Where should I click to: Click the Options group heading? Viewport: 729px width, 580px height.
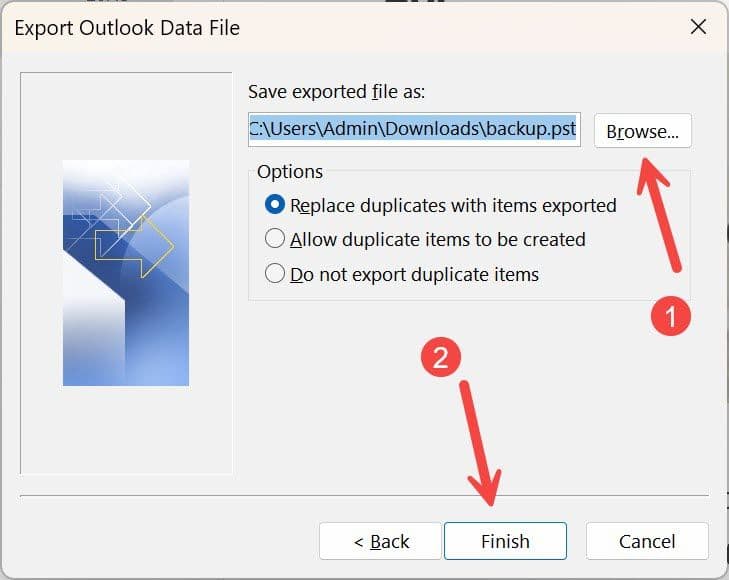[x=290, y=171]
